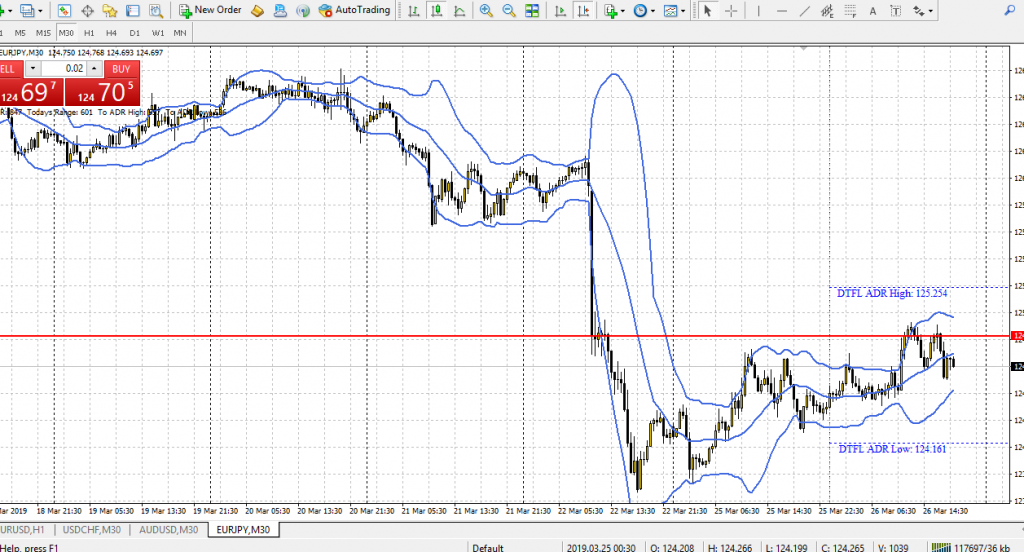Open the Data Window crosshair-target icon
1024x552 pixels.
(87, 10)
